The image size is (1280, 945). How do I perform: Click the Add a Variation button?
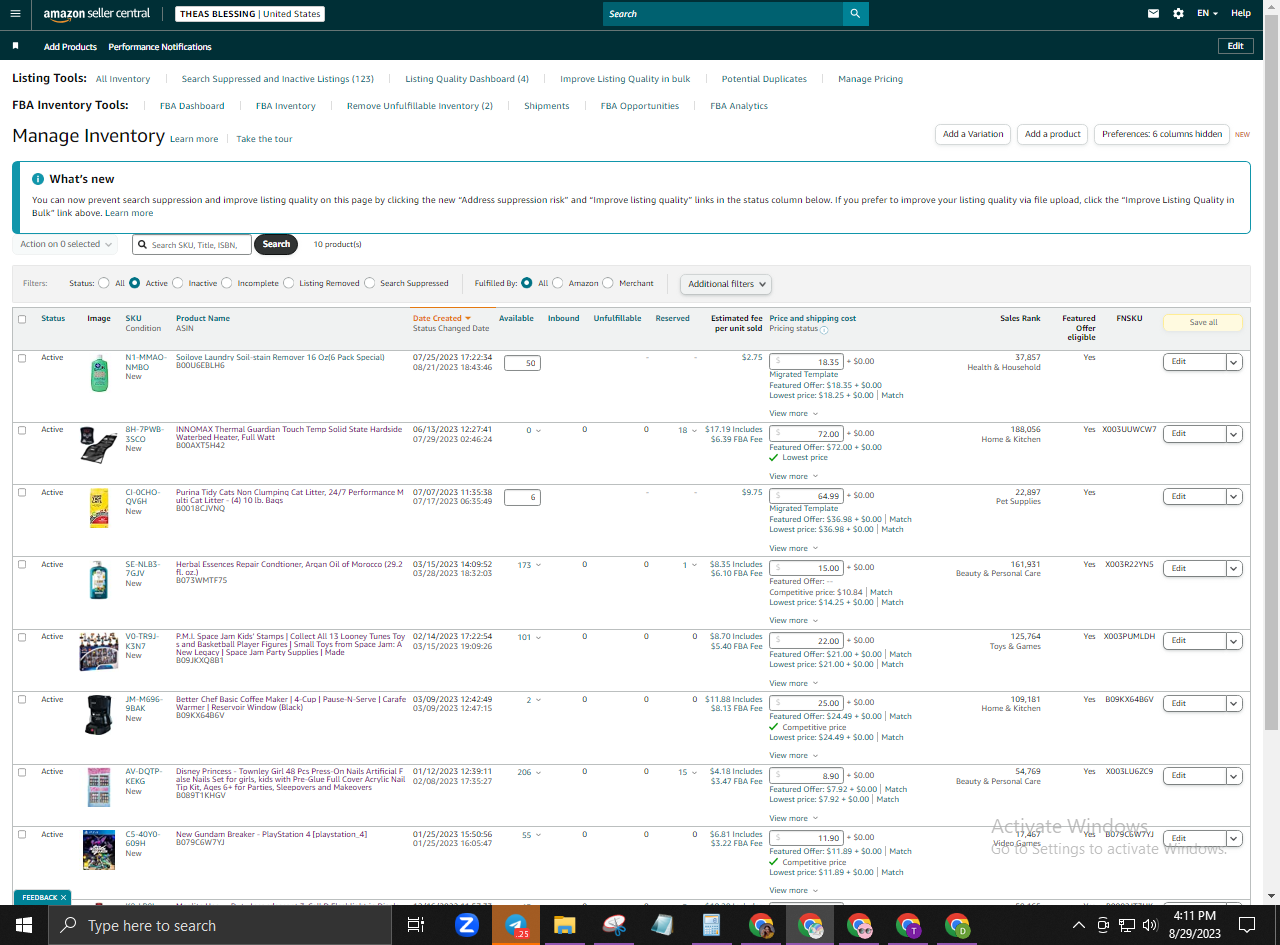point(973,134)
